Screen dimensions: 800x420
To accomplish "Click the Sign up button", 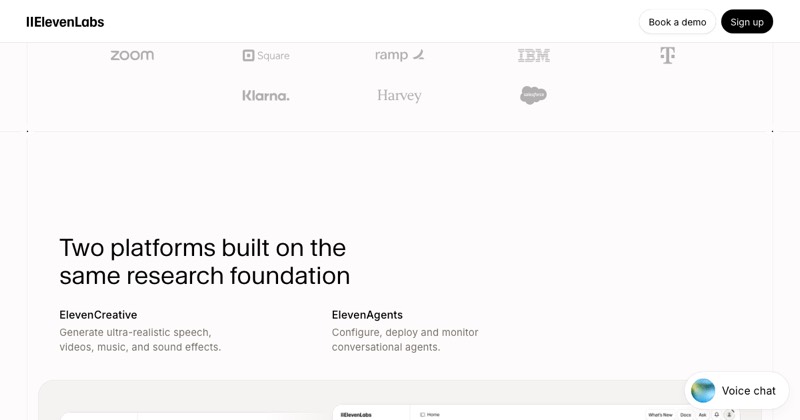I will pyautogui.click(x=747, y=22).
